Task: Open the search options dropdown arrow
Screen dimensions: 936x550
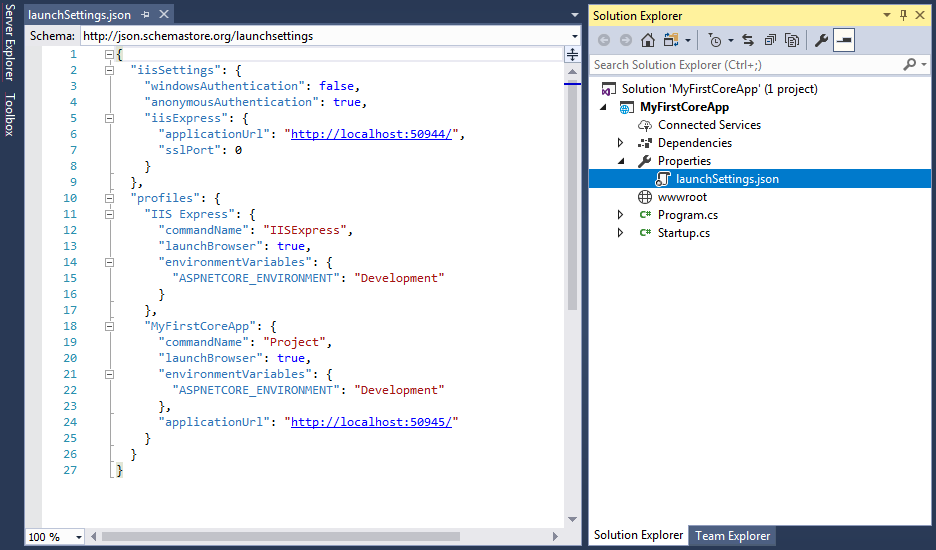Action: 923,64
